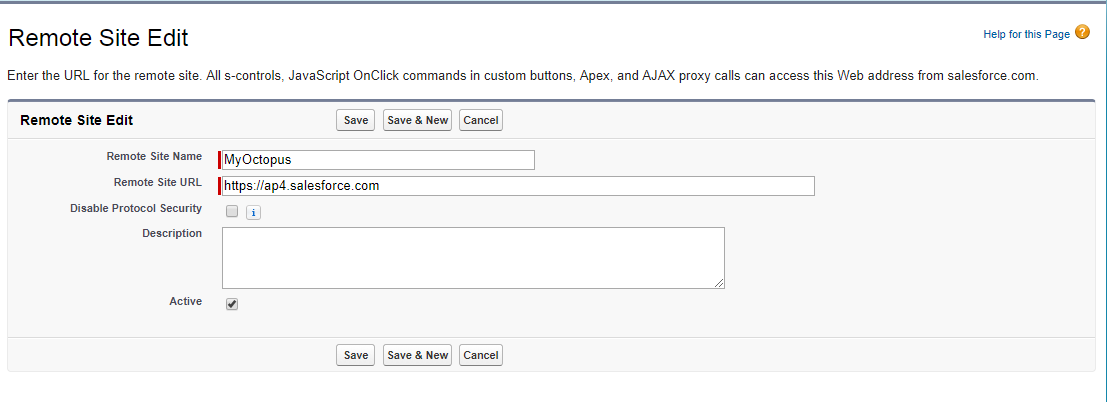Click the bottom Save button
1107x402 pixels.
356,355
